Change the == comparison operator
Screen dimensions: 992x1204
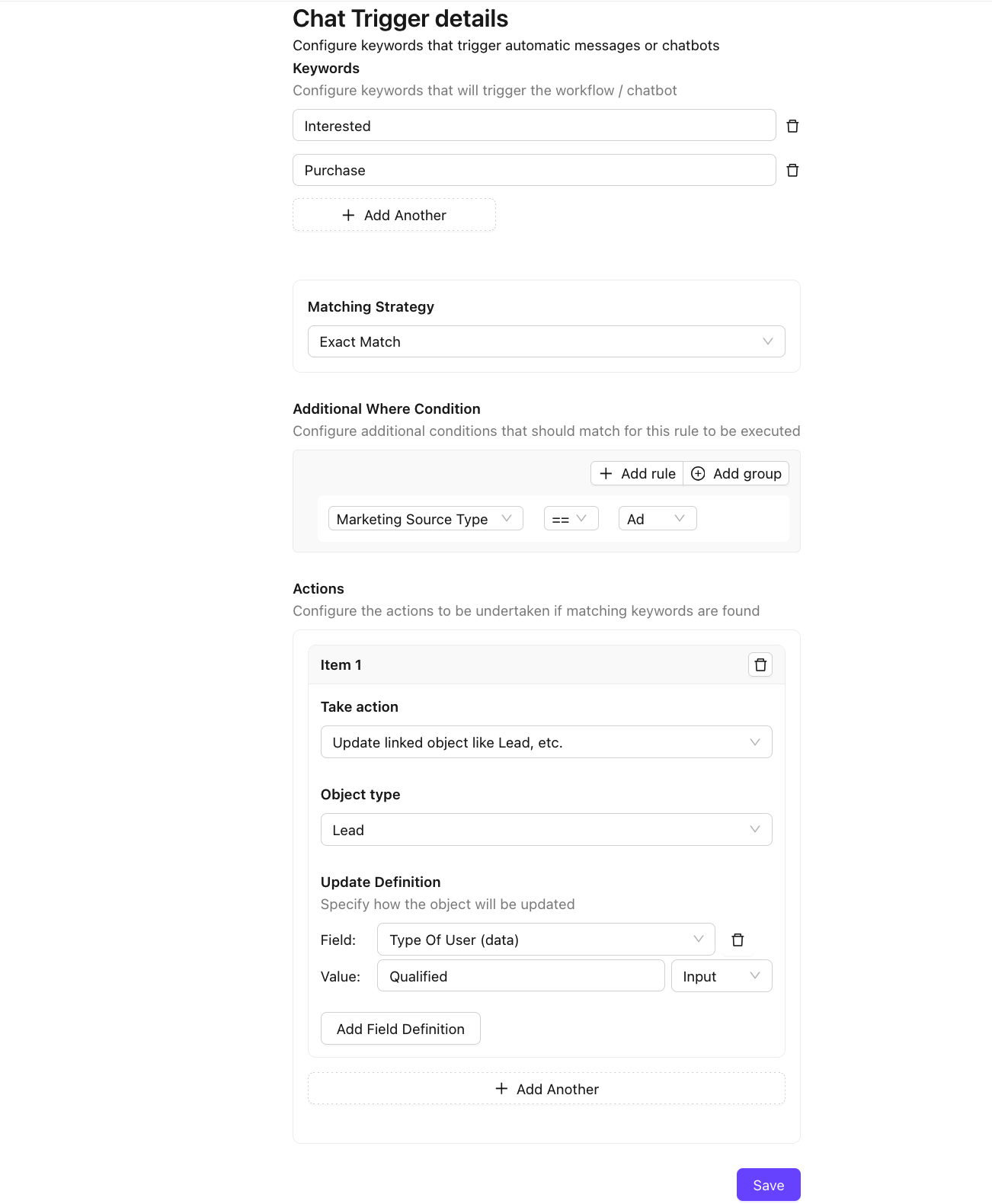(571, 519)
